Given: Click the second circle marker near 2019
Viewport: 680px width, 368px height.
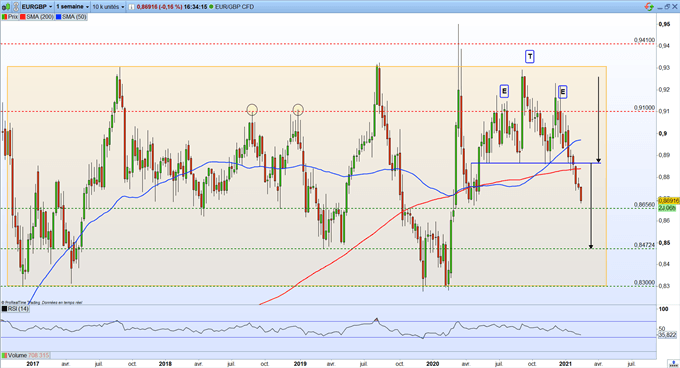Looking at the screenshot, I should [x=298, y=110].
